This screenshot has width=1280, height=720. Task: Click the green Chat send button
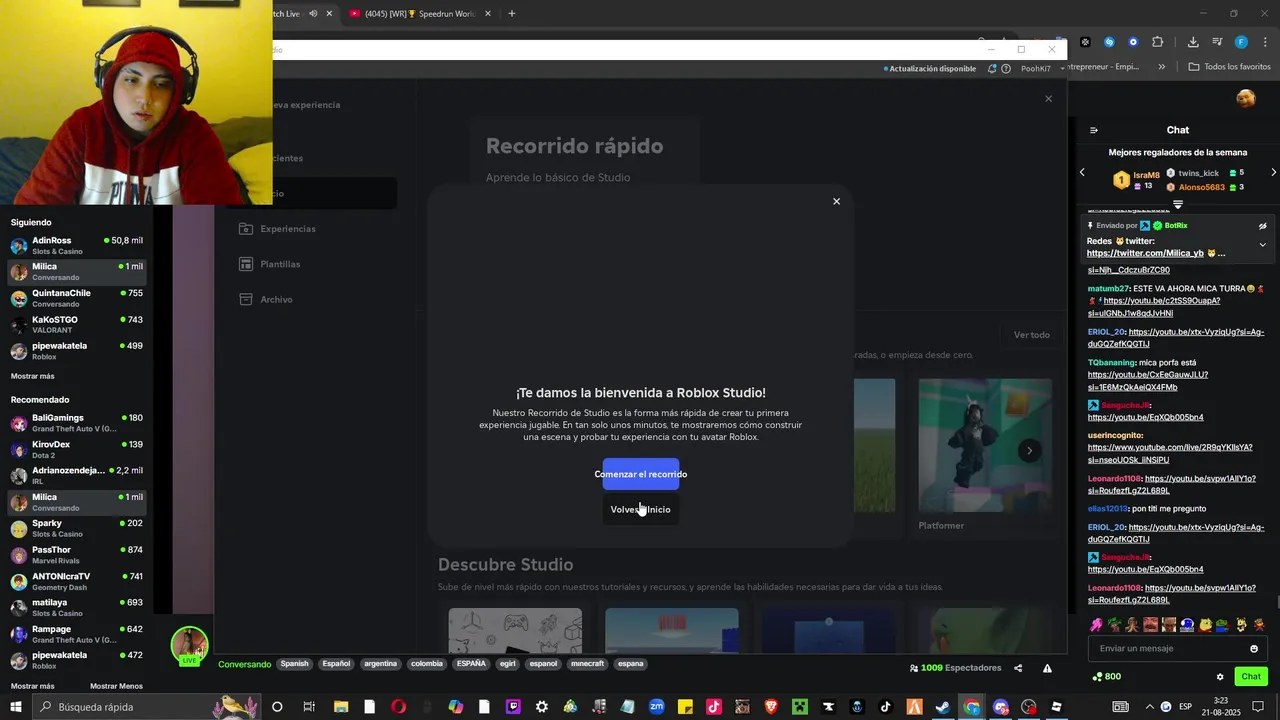point(1251,677)
